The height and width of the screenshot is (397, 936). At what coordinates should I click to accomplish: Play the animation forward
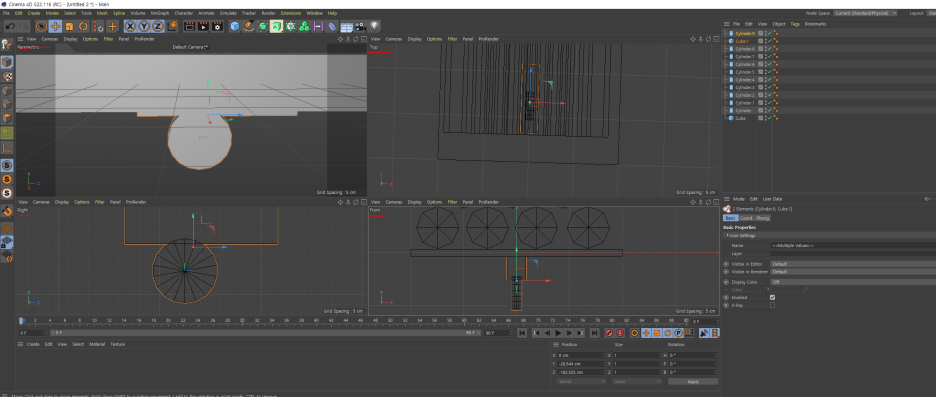[x=559, y=333]
